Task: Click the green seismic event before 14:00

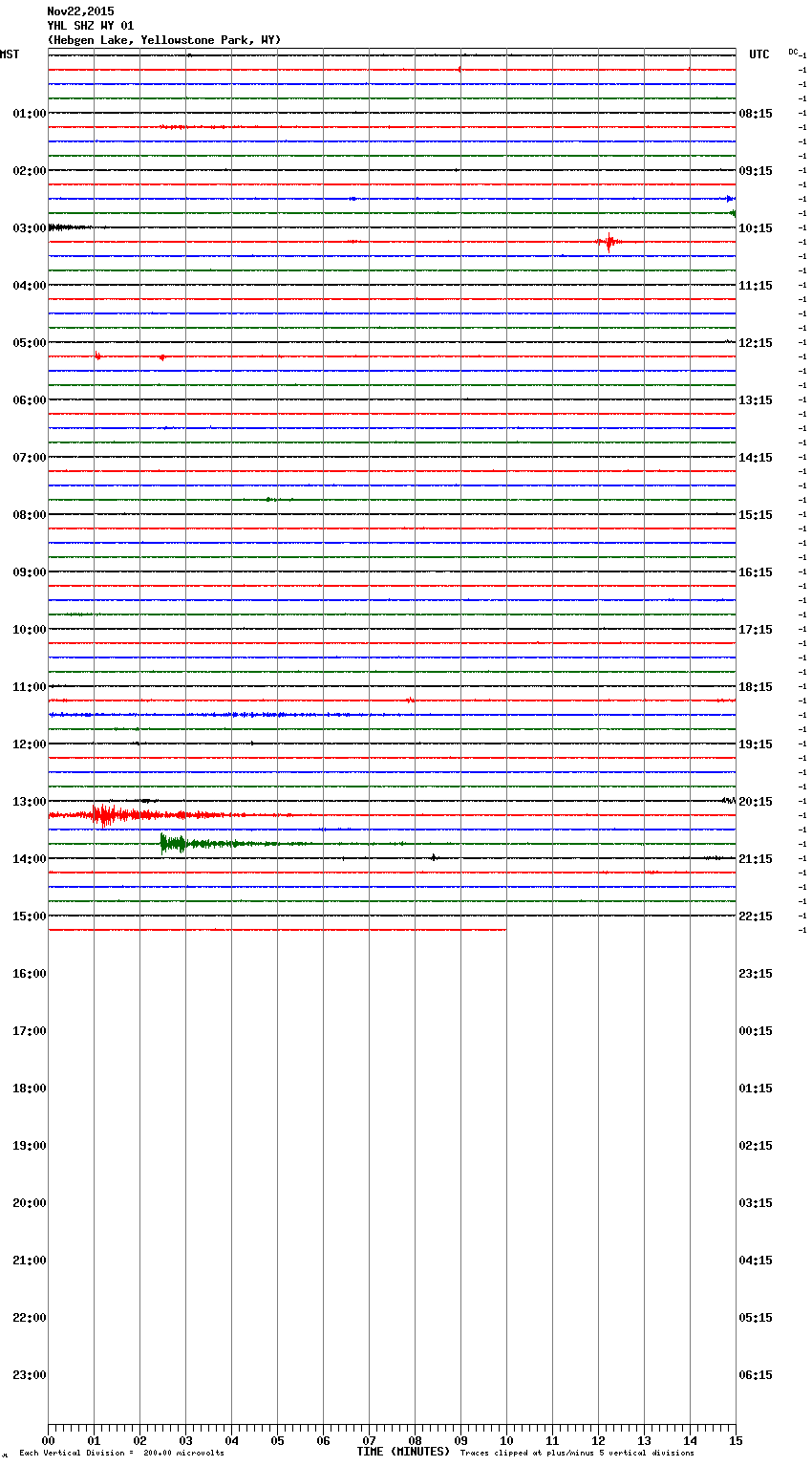Action: pyautogui.click(x=174, y=843)
